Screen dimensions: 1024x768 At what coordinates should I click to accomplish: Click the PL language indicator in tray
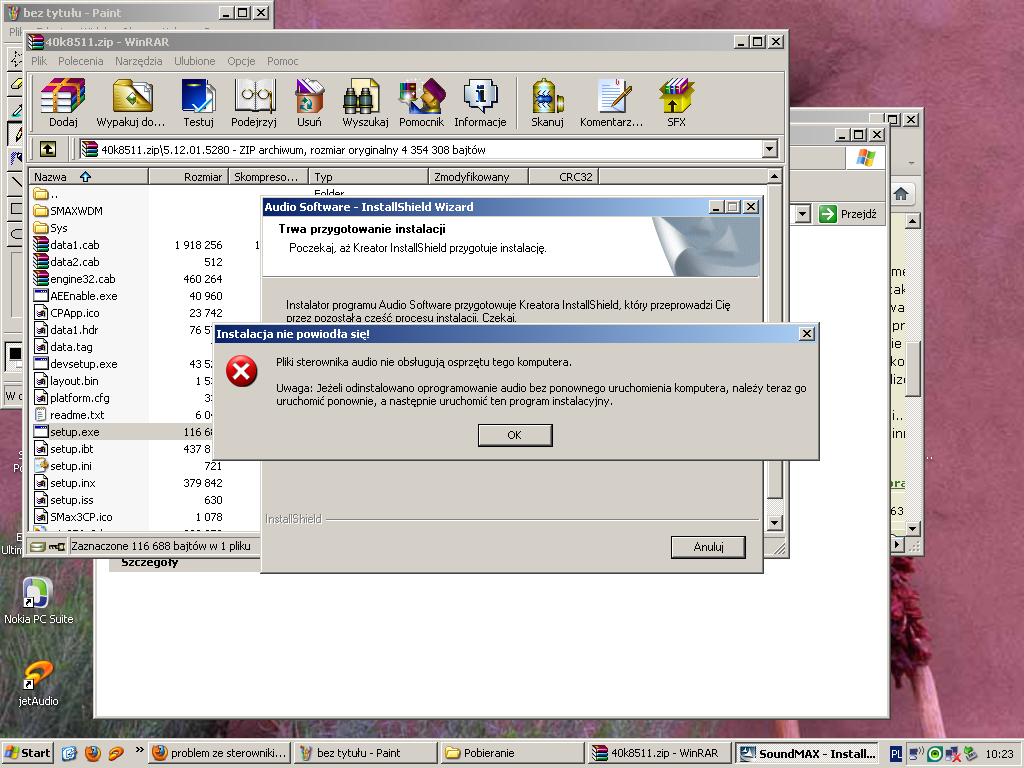(x=897, y=754)
